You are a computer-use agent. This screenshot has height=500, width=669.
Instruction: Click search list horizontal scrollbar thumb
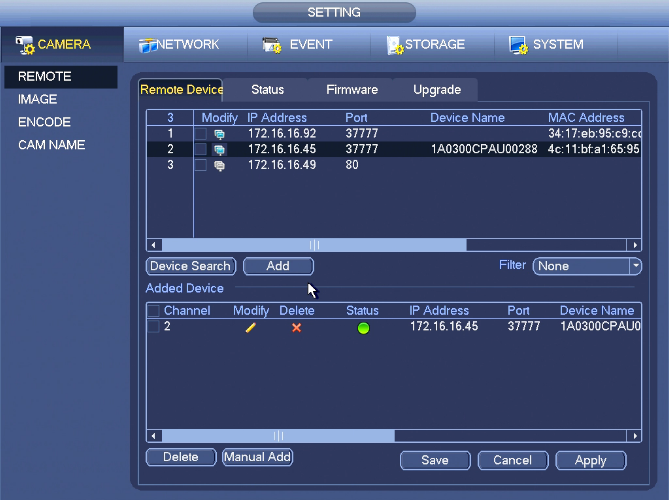314,245
